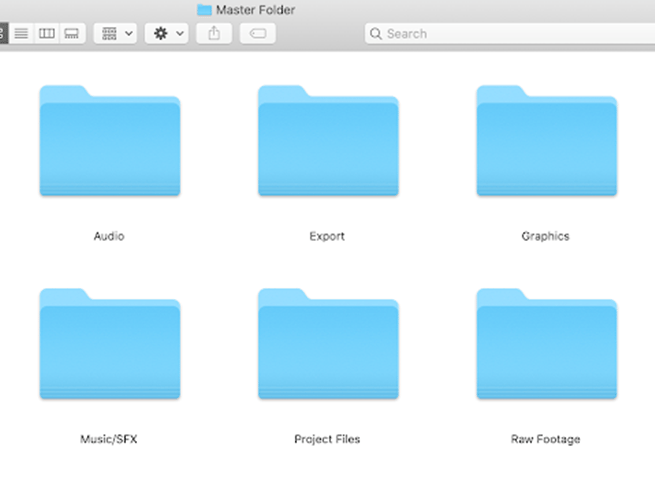Click the Audio folder label

(109, 236)
